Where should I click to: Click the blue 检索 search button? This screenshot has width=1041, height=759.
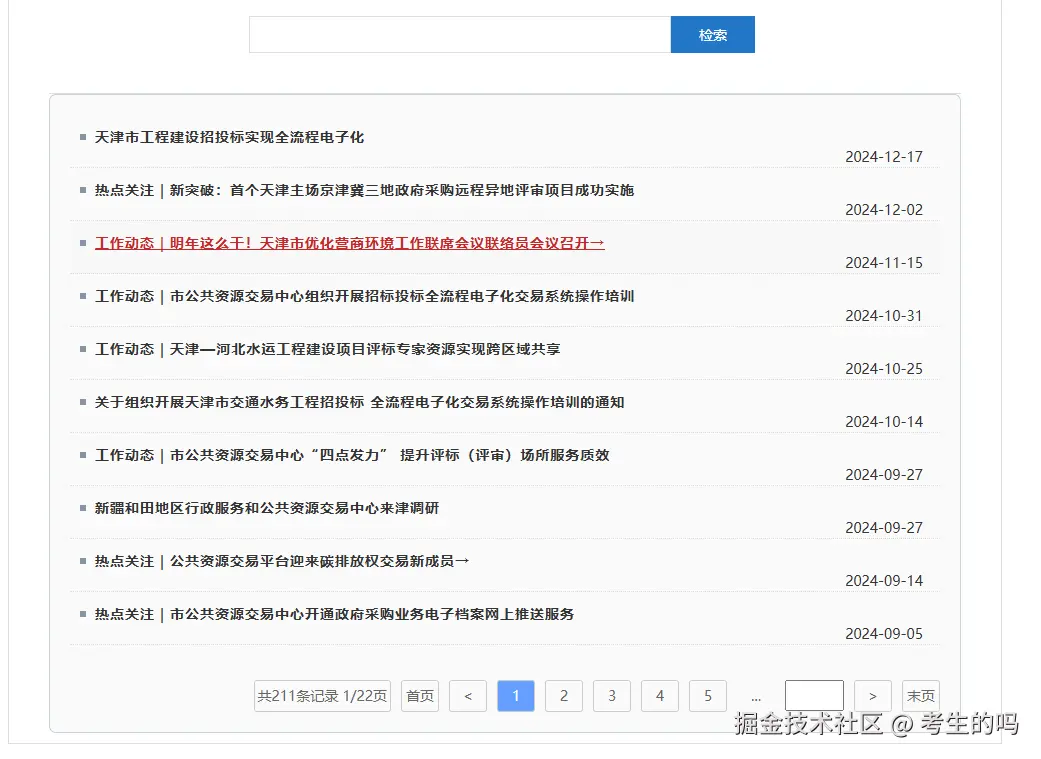pos(712,35)
